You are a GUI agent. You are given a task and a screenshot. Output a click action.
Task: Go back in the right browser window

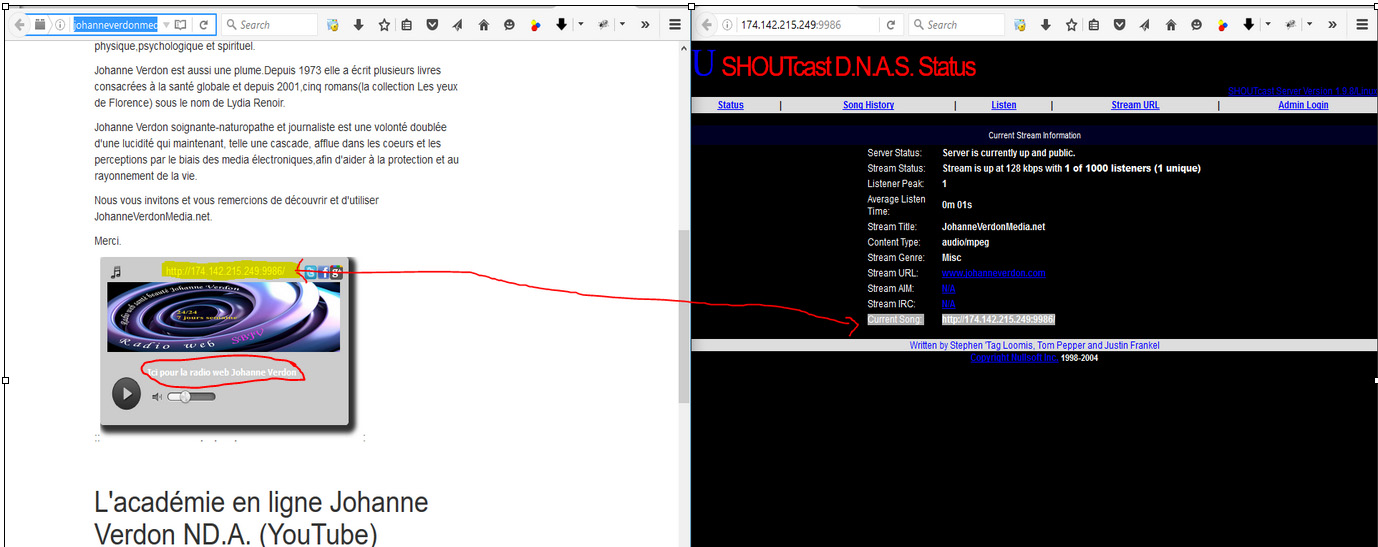click(707, 24)
